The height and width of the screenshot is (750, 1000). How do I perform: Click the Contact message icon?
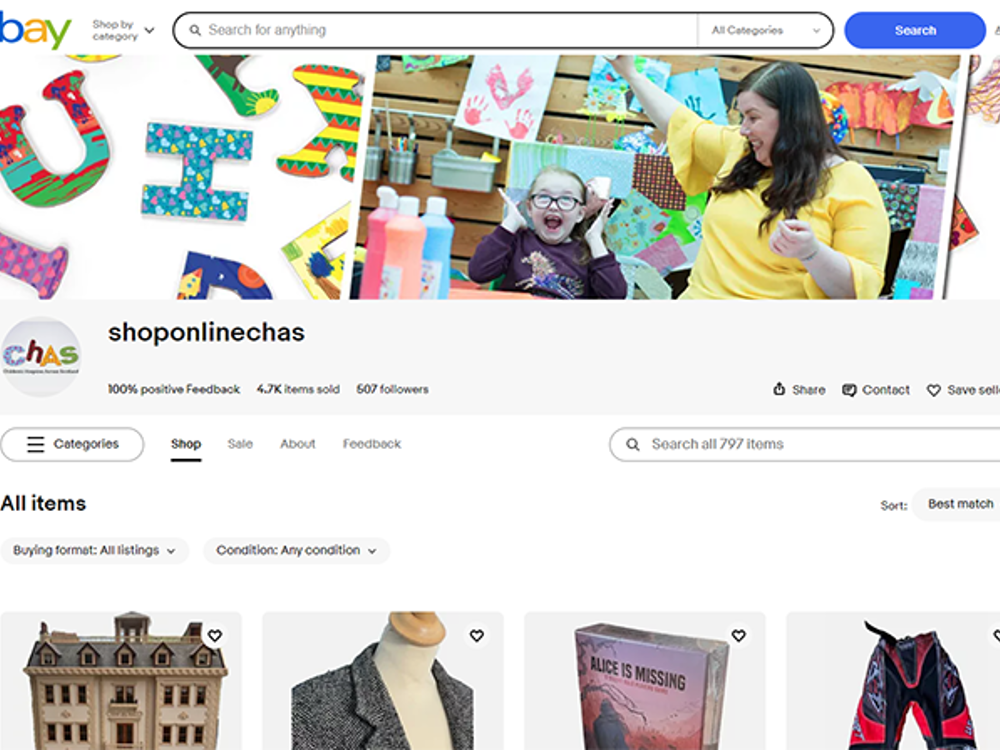pos(849,390)
